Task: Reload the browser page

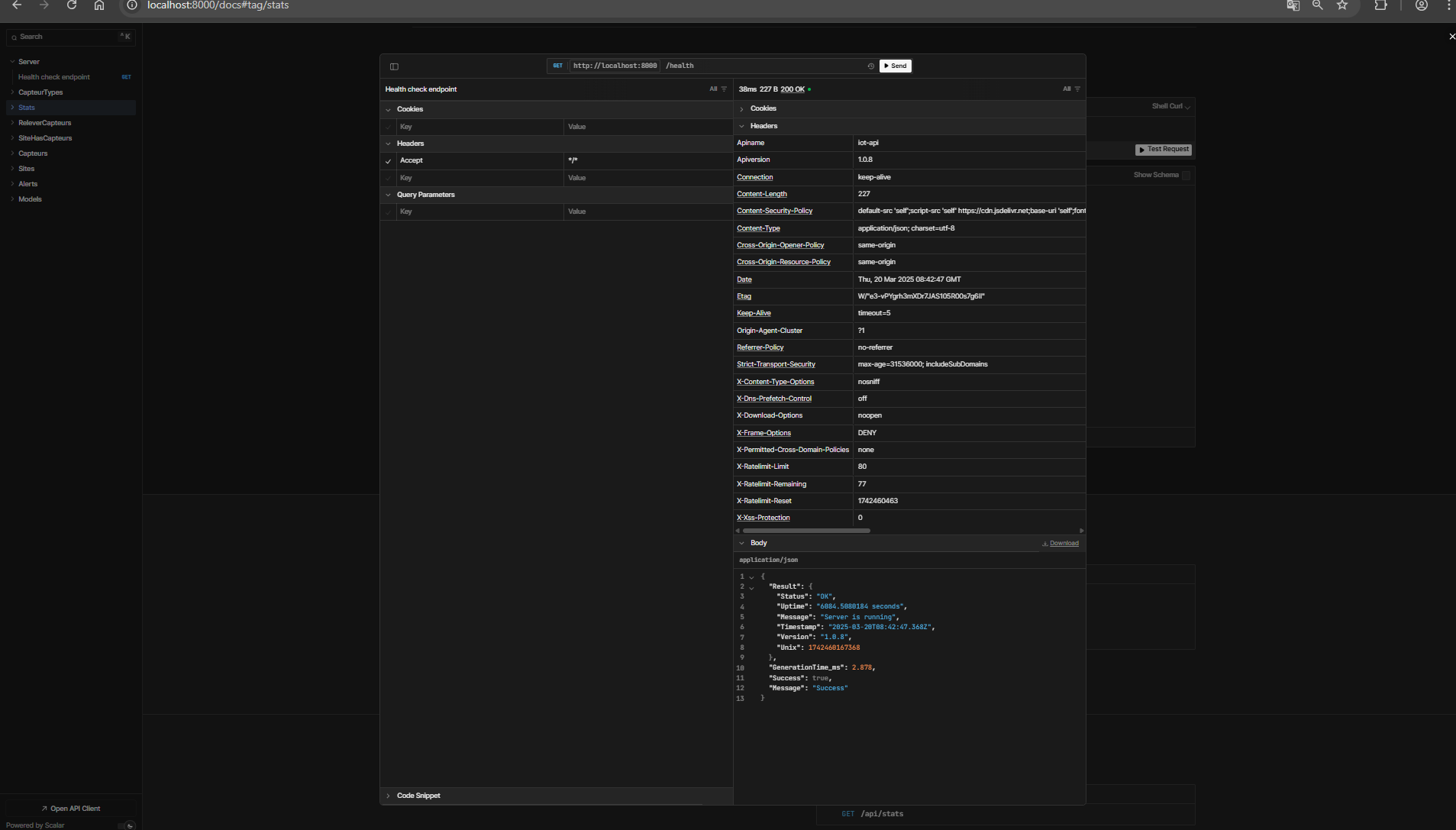Action: click(x=72, y=5)
